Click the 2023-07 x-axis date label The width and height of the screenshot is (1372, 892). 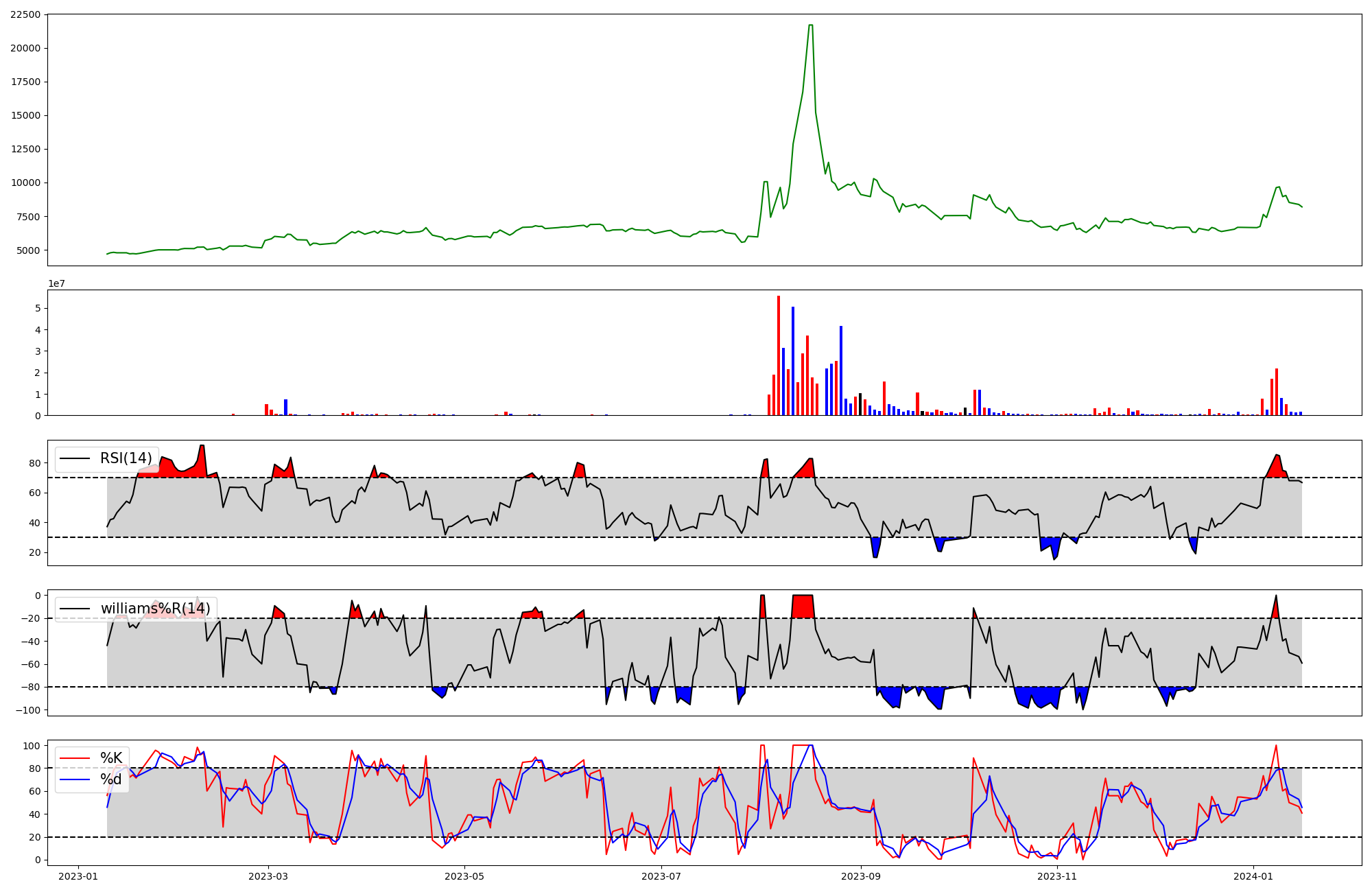click(x=661, y=876)
